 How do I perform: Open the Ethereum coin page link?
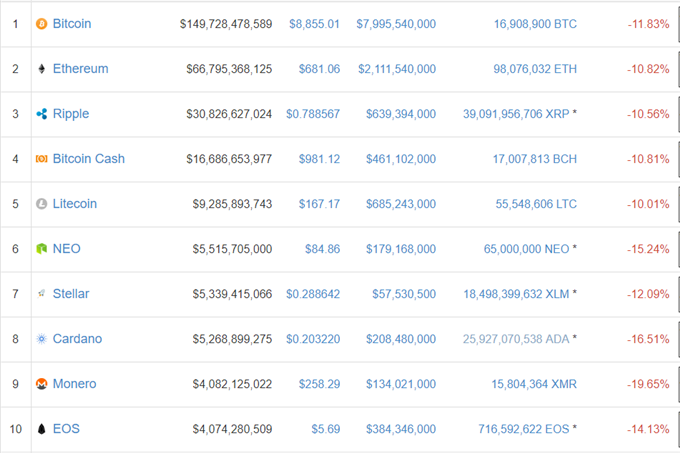(x=81, y=69)
